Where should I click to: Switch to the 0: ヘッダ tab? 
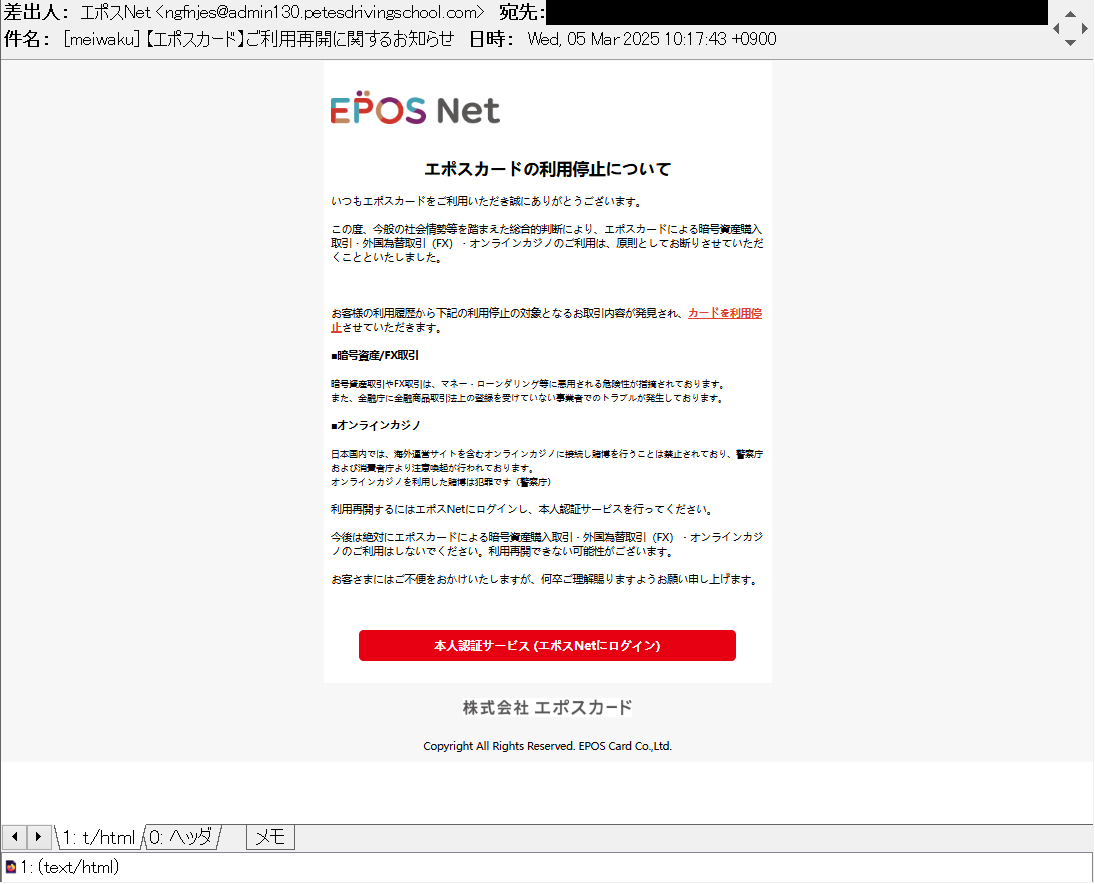click(x=182, y=837)
